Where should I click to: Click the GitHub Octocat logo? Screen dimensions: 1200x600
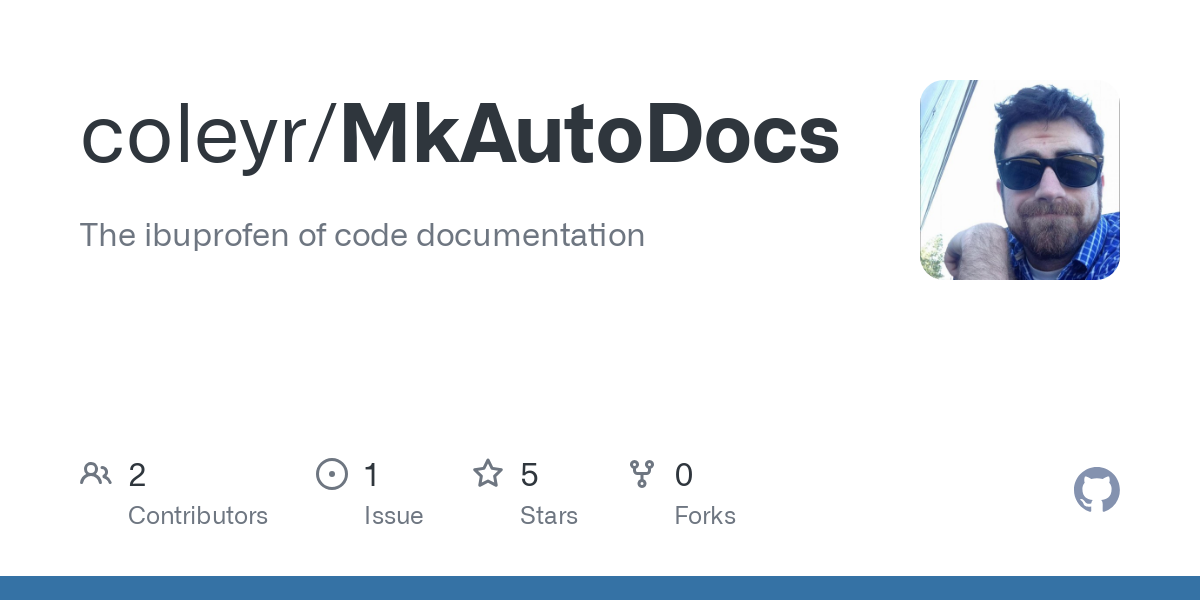[x=1097, y=490]
